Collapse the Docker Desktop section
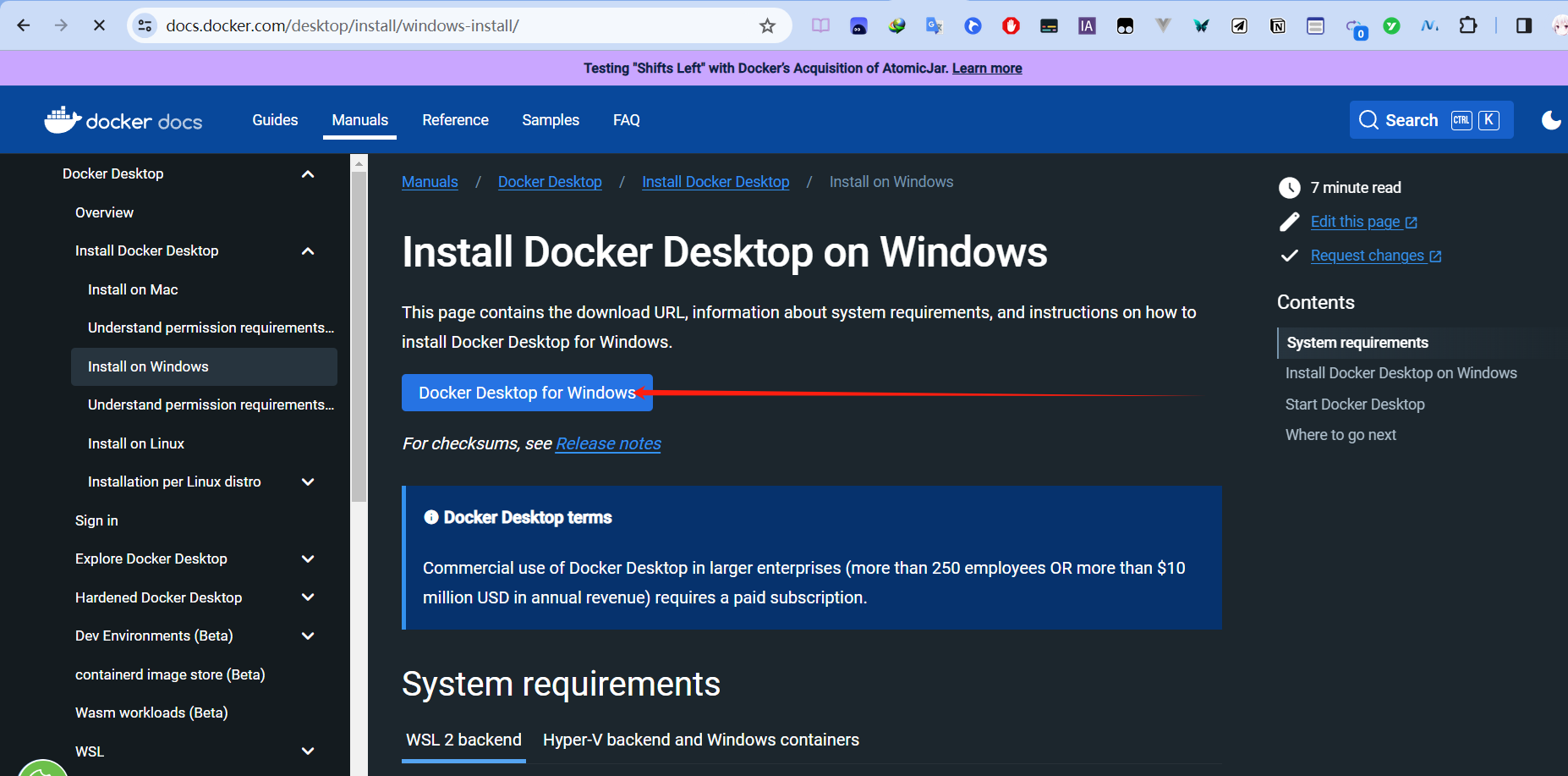Viewport: 1568px width, 776px height. [x=308, y=173]
